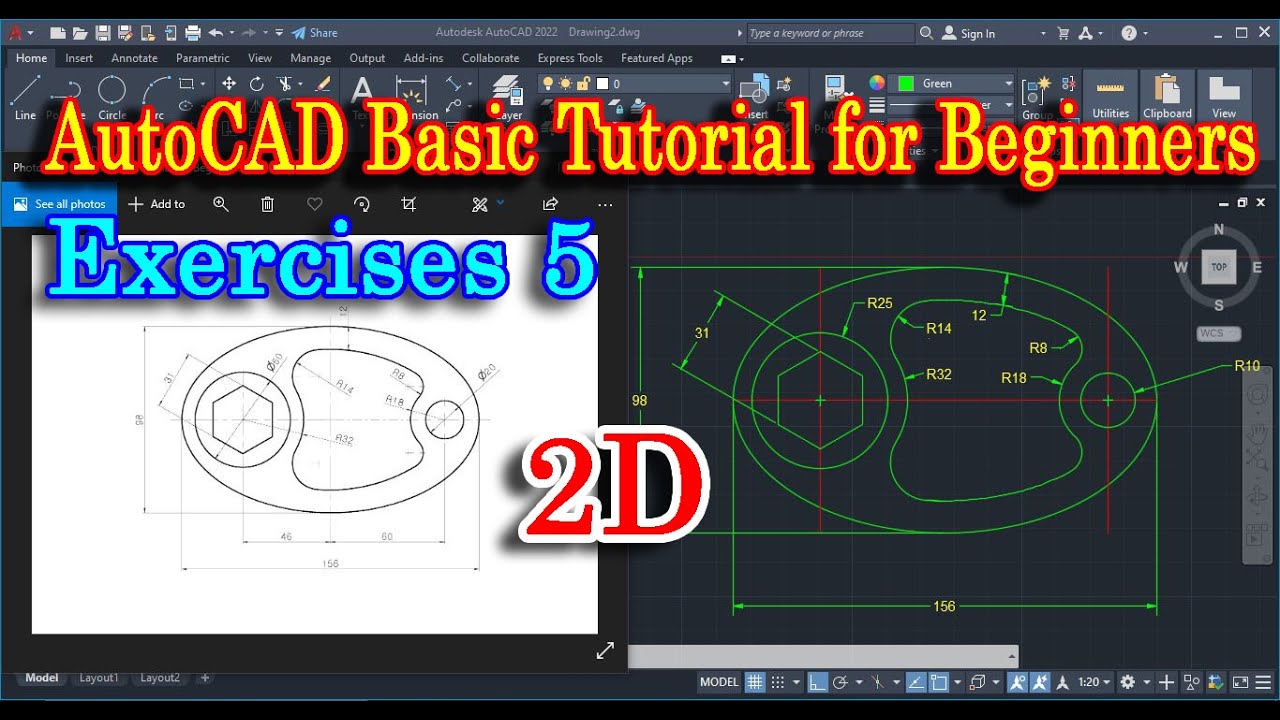Select the Circle tool
Image resolution: width=1280 pixels, height=720 pixels.
coord(112,97)
